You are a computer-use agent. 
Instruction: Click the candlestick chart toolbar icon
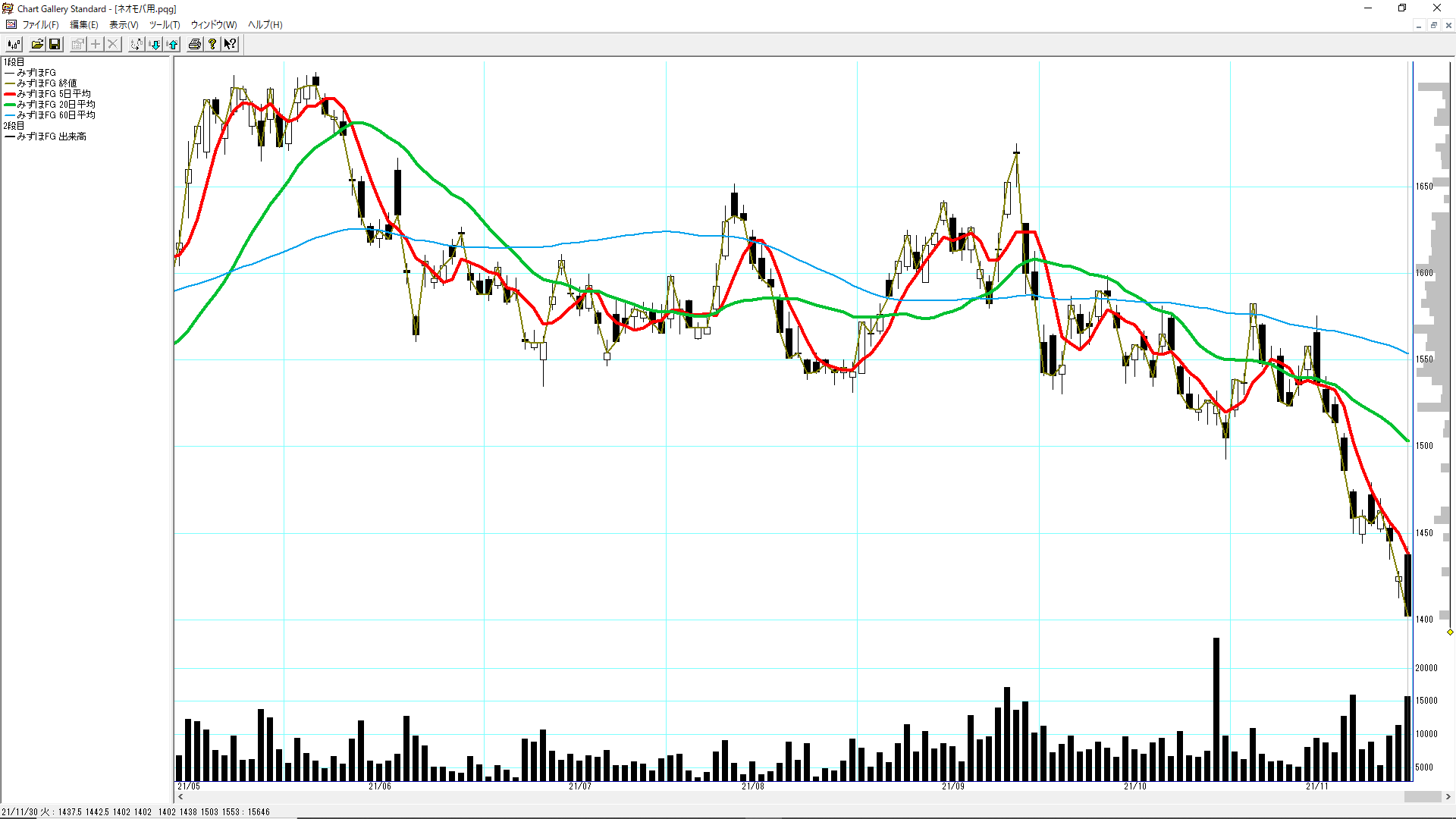14,44
